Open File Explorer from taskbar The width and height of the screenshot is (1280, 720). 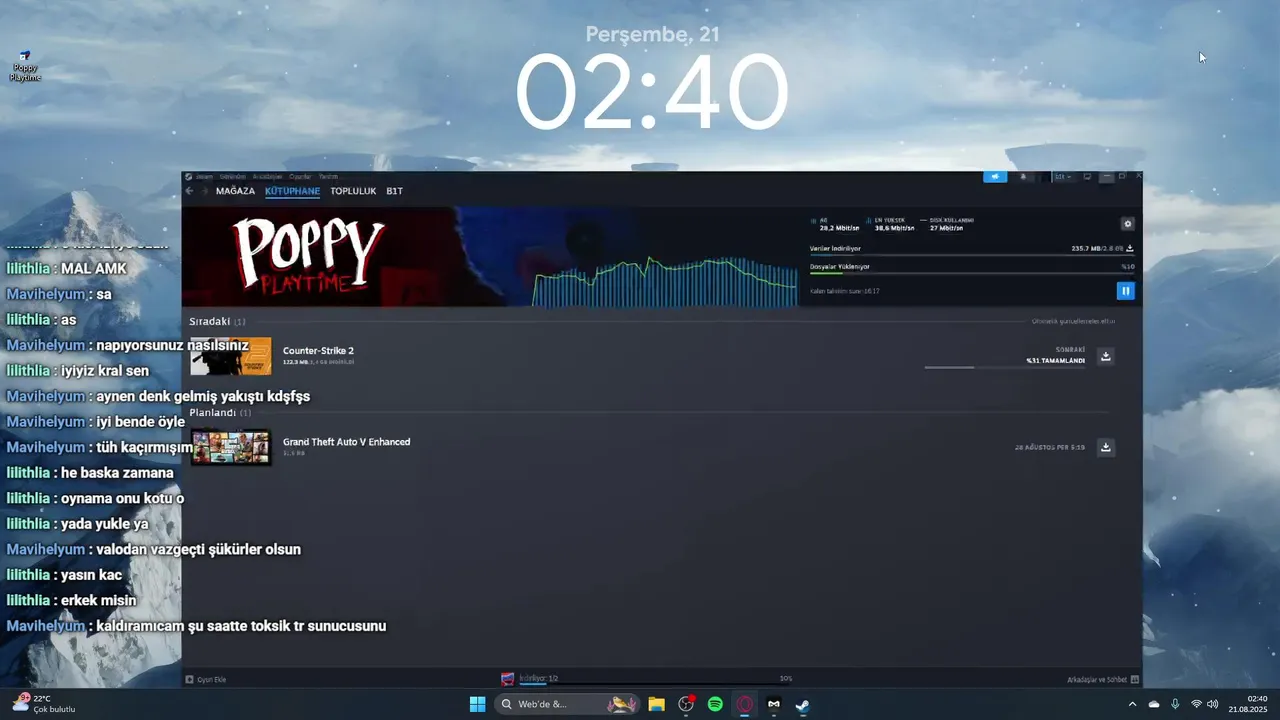(656, 704)
